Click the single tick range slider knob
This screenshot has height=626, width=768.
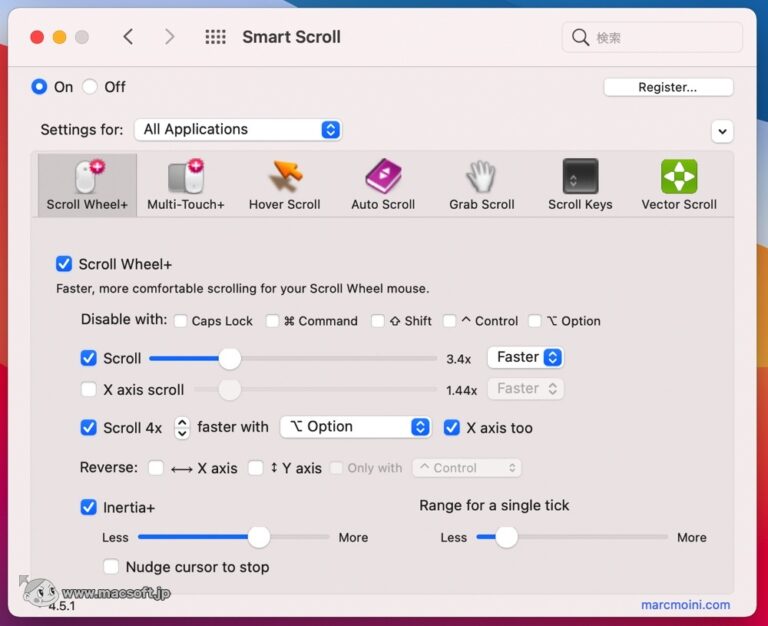tap(506, 537)
